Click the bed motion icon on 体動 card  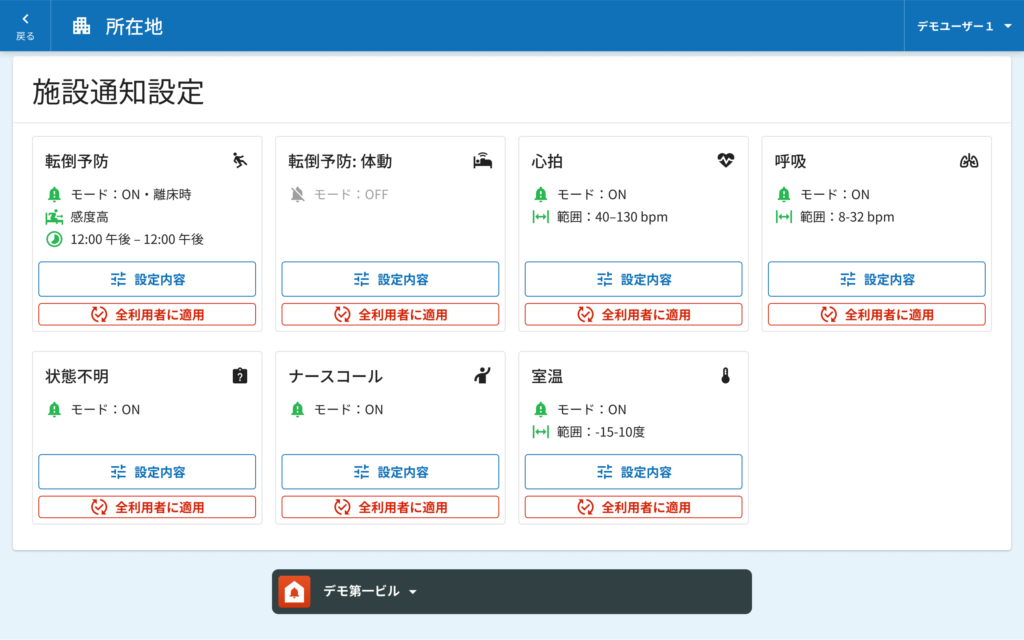click(x=483, y=160)
